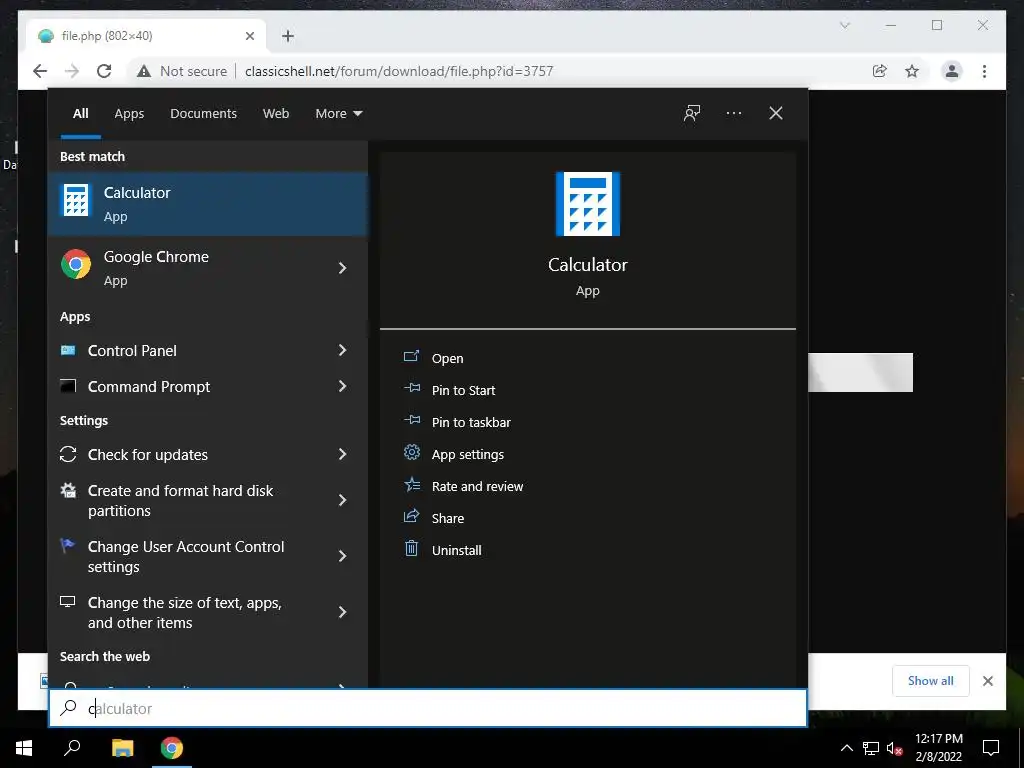Expand the Google Chrome result chevron
This screenshot has height=768, width=1024.
(x=342, y=268)
